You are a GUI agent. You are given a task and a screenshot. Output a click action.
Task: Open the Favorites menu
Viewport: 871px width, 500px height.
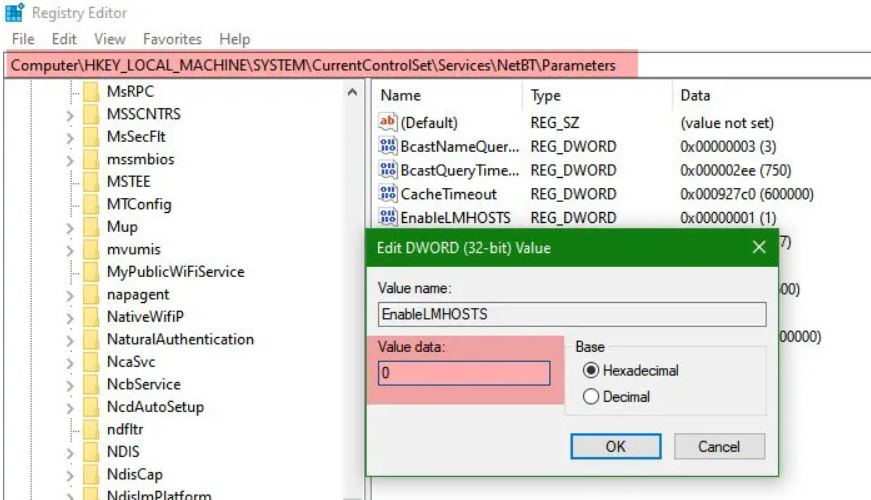[x=172, y=39]
